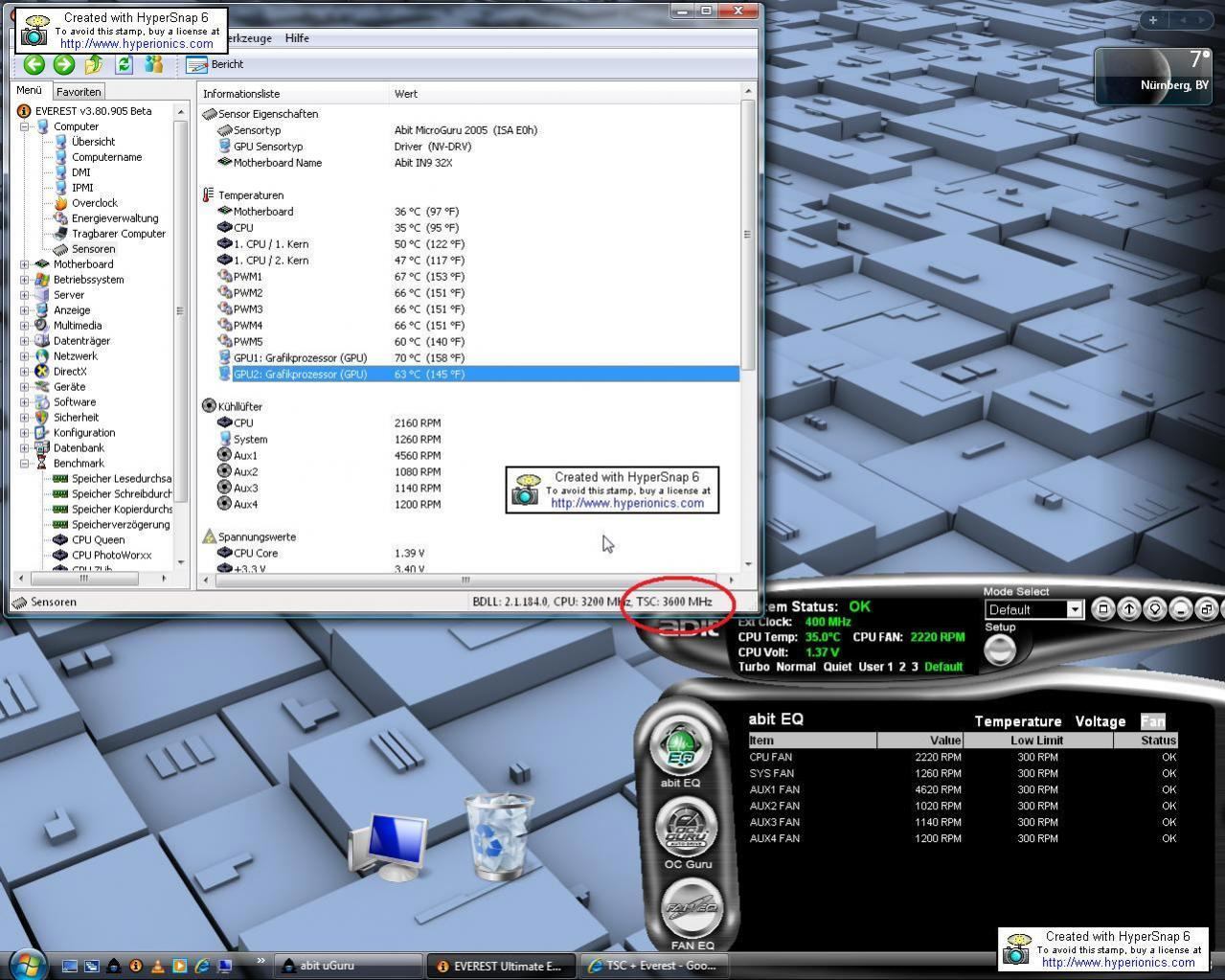Launch Windows Media Player from quick launch
Screen dimensions: 1225x980
pyautogui.click(x=180, y=967)
